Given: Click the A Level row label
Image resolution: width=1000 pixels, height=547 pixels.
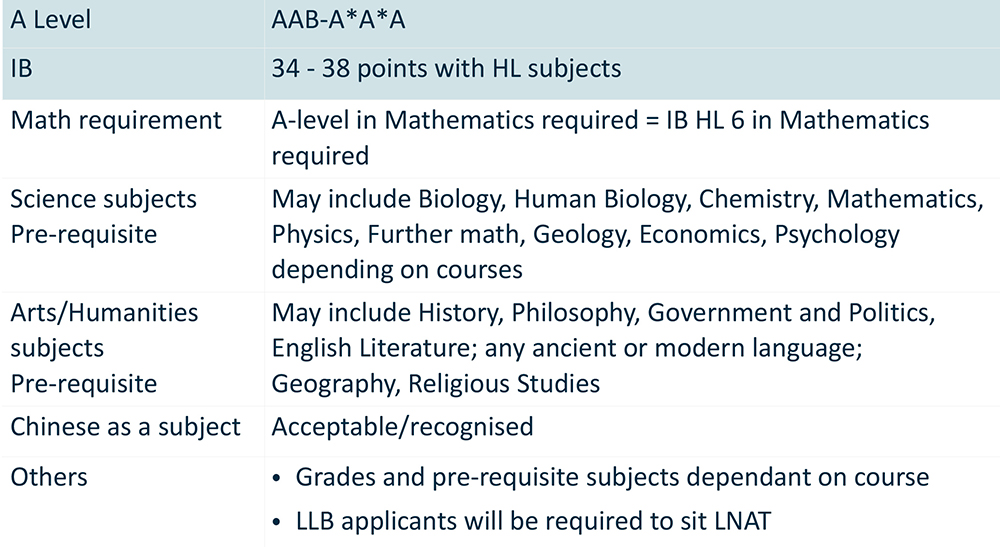Looking at the screenshot, I should tap(50, 20).
